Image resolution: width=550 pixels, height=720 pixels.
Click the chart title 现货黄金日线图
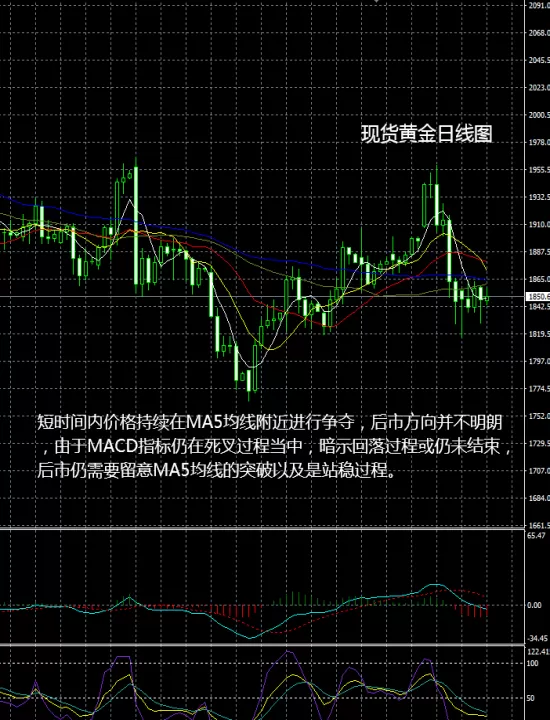click(427, 134)
